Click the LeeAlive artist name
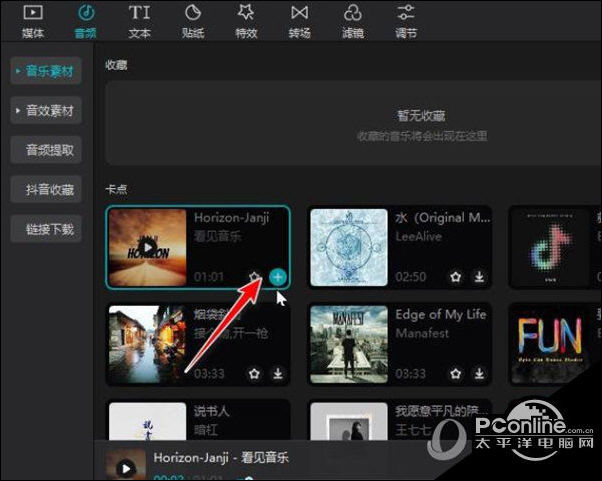Screen dimensions: 602x481 [x=418, y=236]
